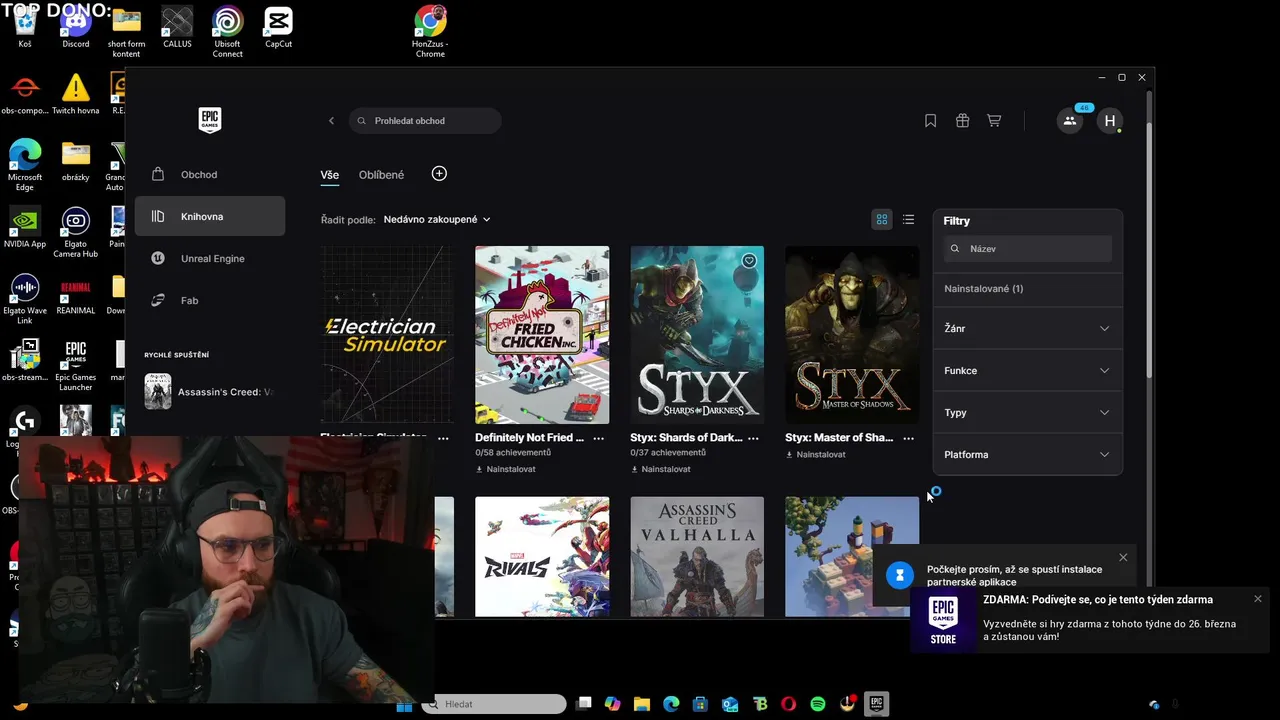Expand the Platforma filter section

(x=1028, y=454)
